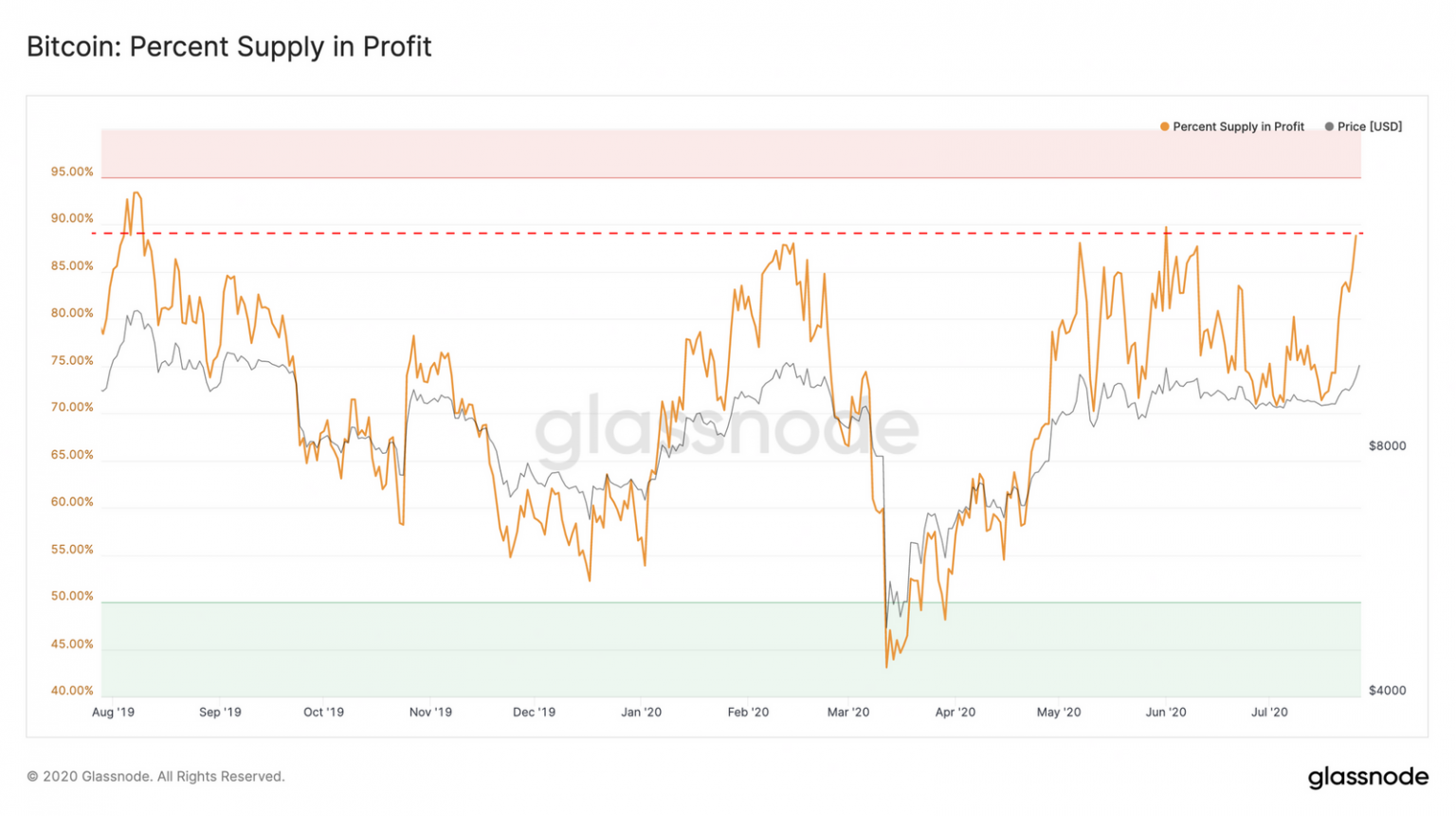
Task: Click the $8000 price axis label
Action: 1387,445
